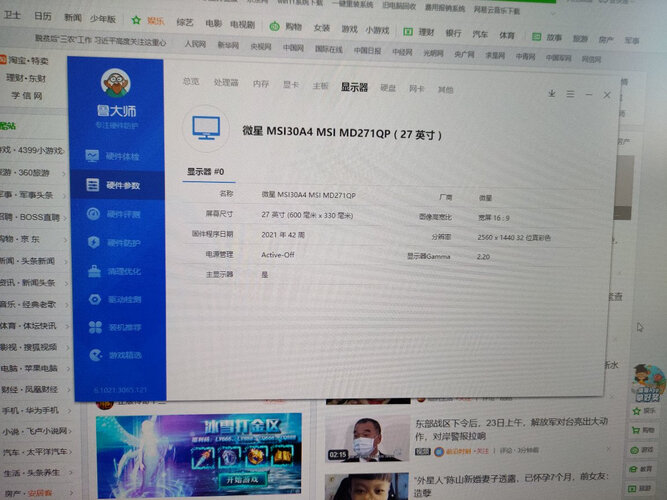This screenshot has height=500, width=667.
Task: Switch to 处理器 processor tab
Action: (x=226, y=83)
